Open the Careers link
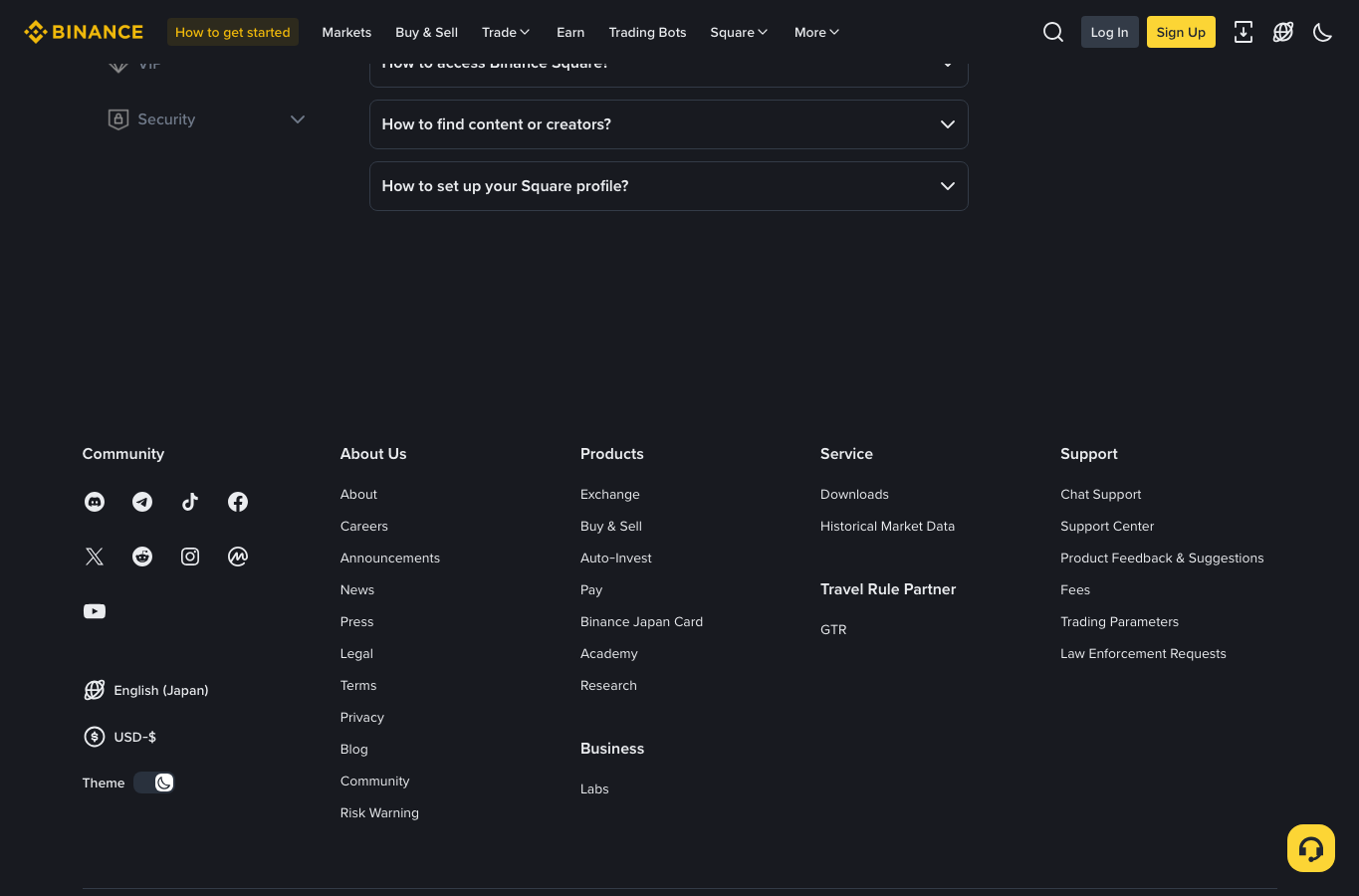This screenshot has width=1359, height=896. (x=364, y=526)
